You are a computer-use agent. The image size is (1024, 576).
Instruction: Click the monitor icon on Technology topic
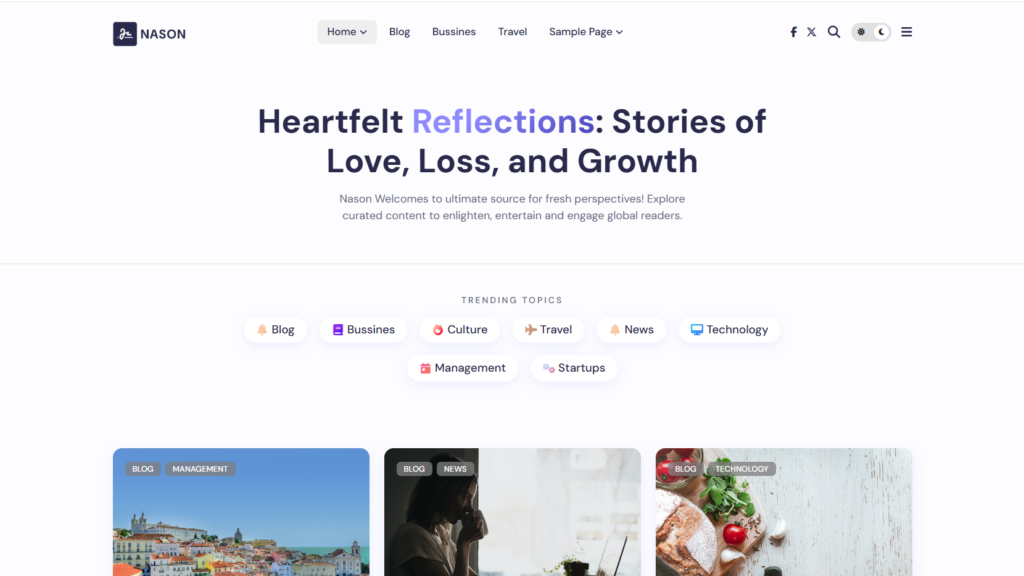pos(697,330)
